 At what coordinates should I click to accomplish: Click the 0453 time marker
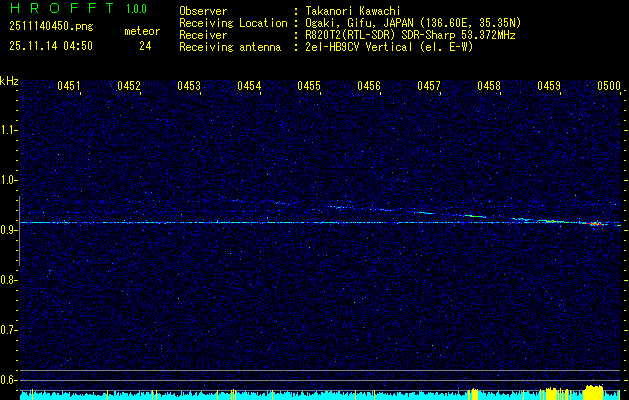click(x=189, y=87)
